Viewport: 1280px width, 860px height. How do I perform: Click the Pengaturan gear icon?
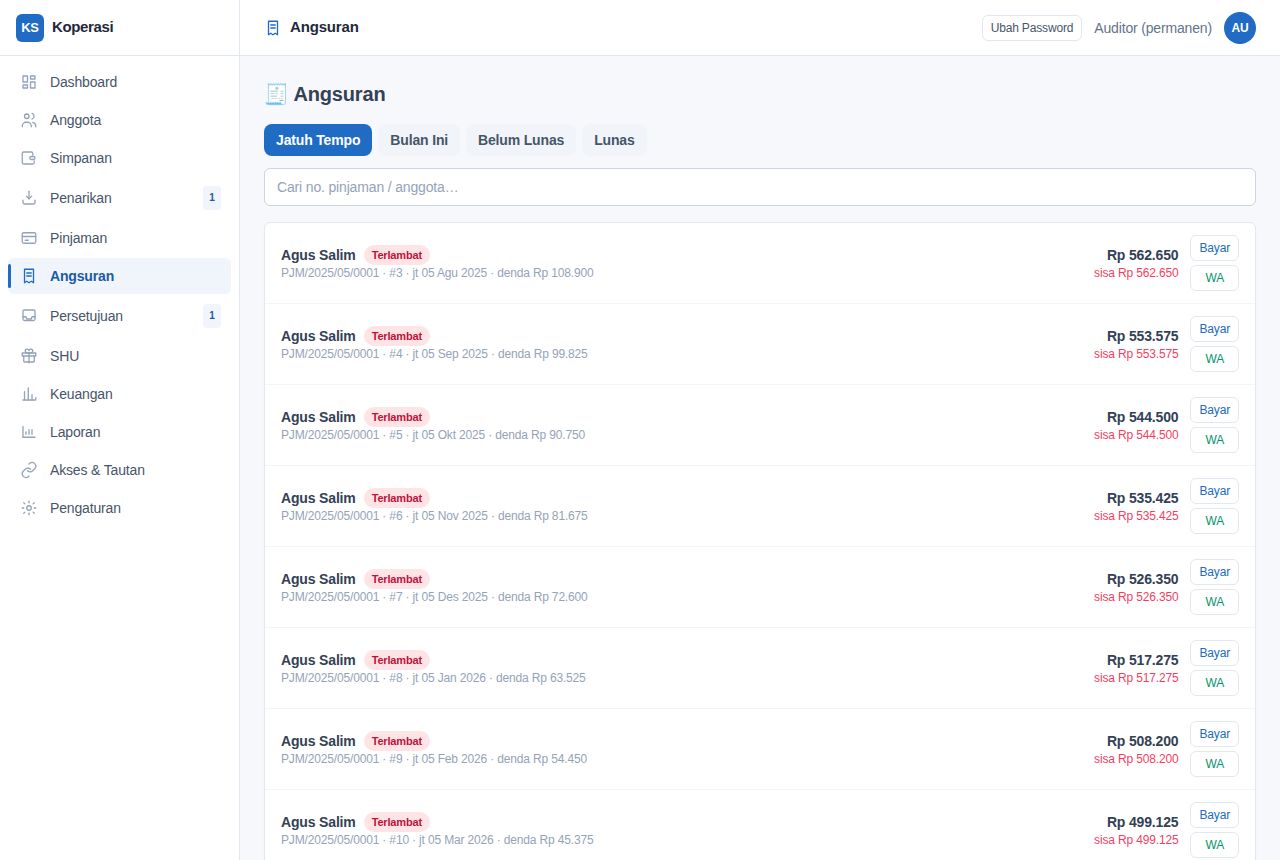tap(29, 508)
